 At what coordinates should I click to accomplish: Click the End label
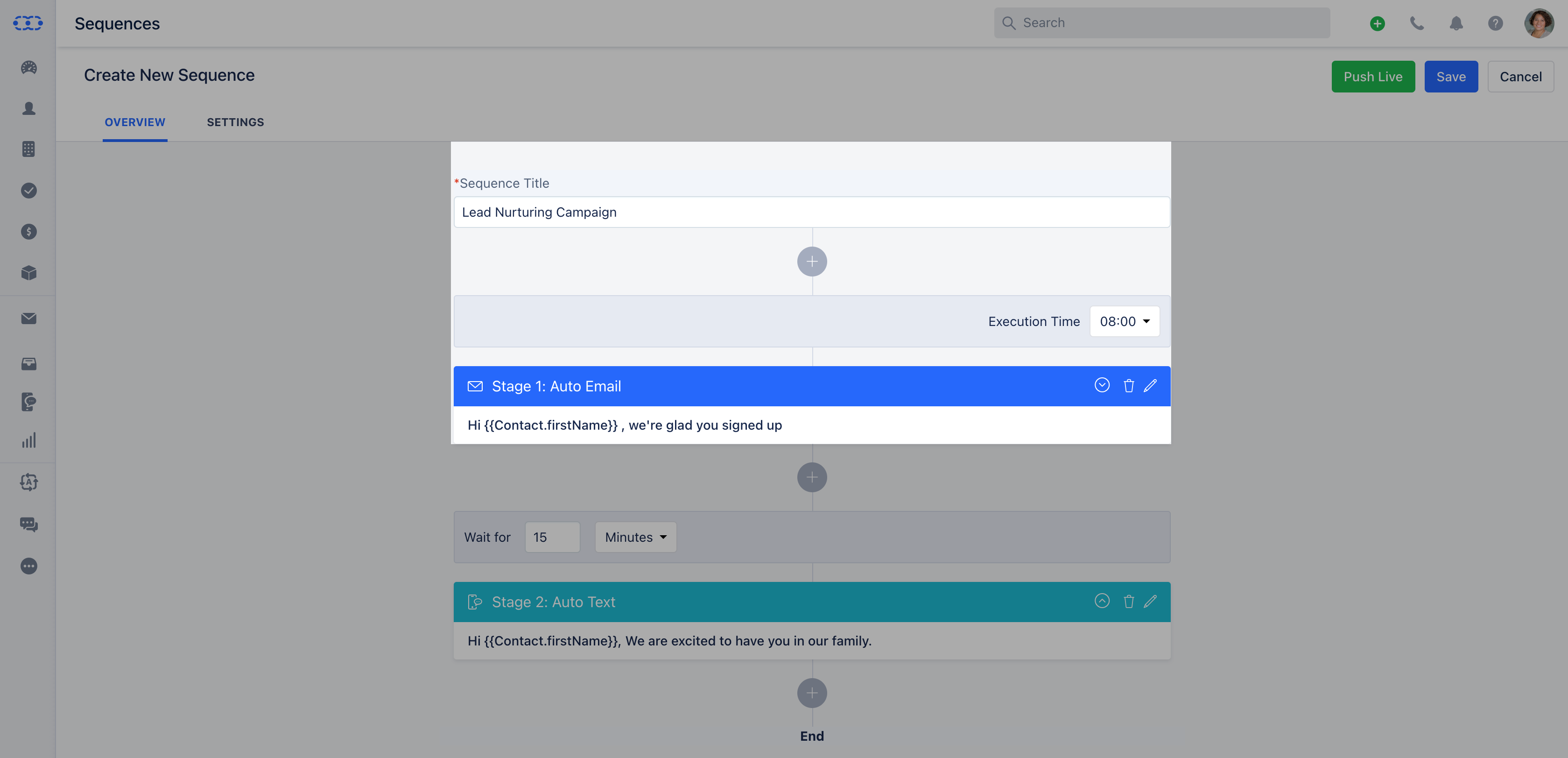812,736
